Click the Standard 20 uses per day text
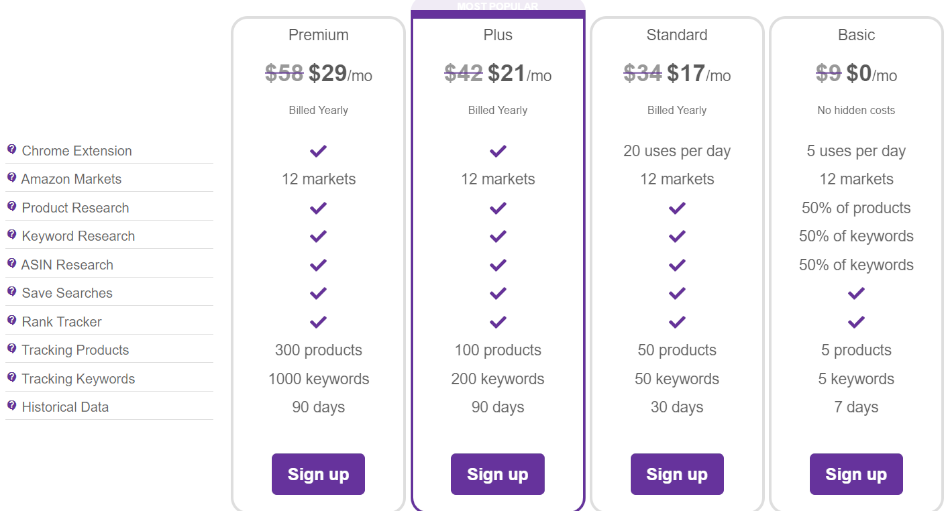The width and height of the screenshot is (950, 511). pos(677,151)
